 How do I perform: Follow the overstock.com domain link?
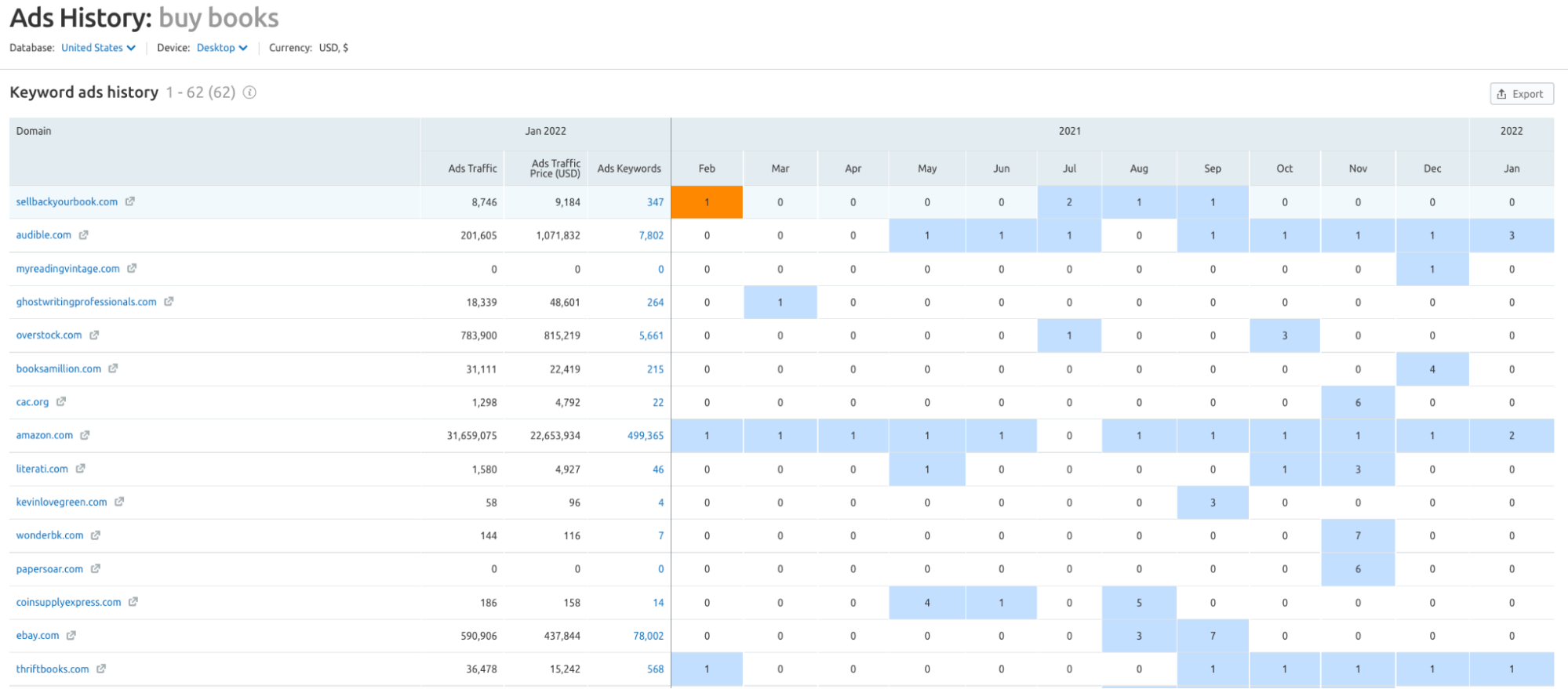click(x=49, y=335)
